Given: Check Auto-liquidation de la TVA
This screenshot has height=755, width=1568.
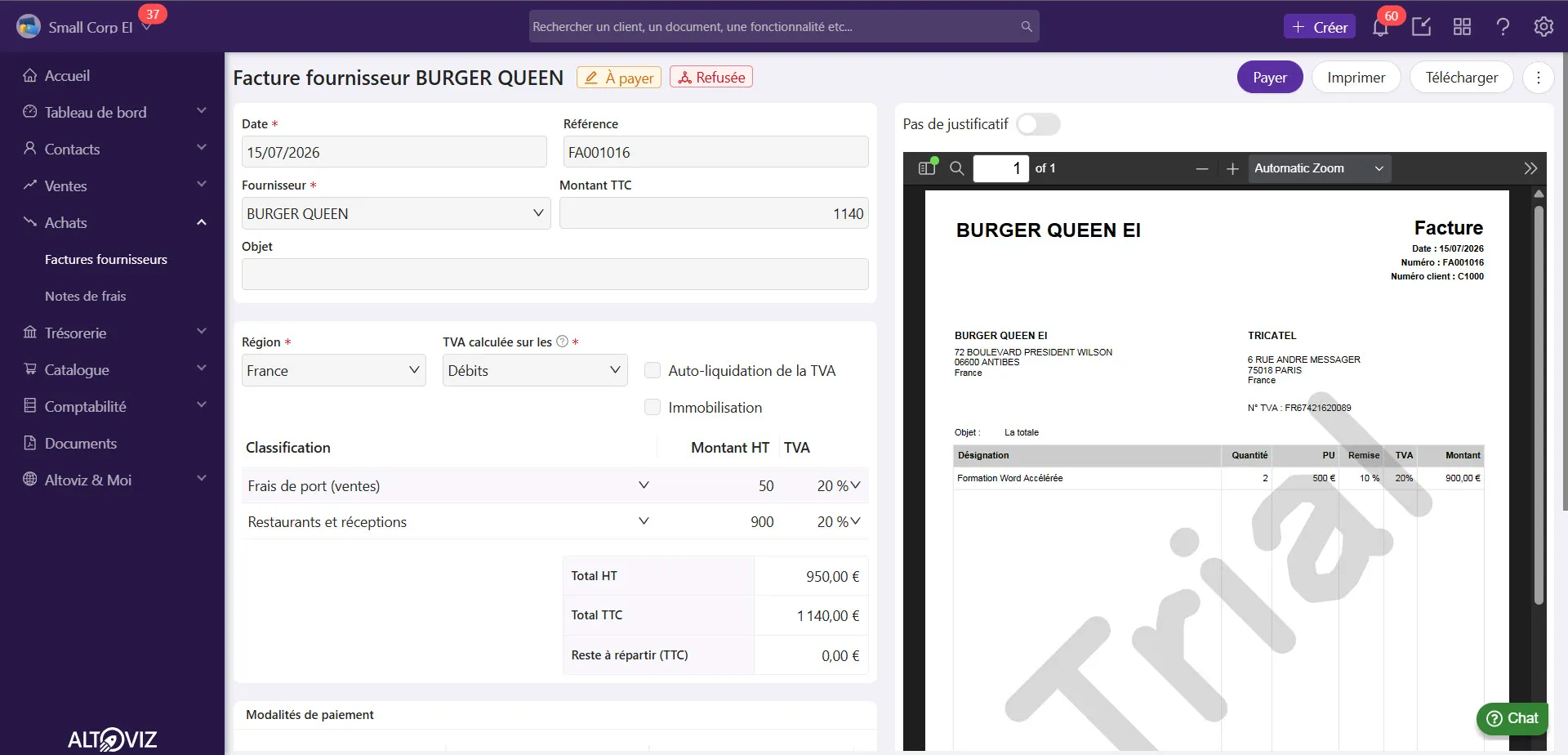Looking at the screenshot, I should [x=653, y=370].
